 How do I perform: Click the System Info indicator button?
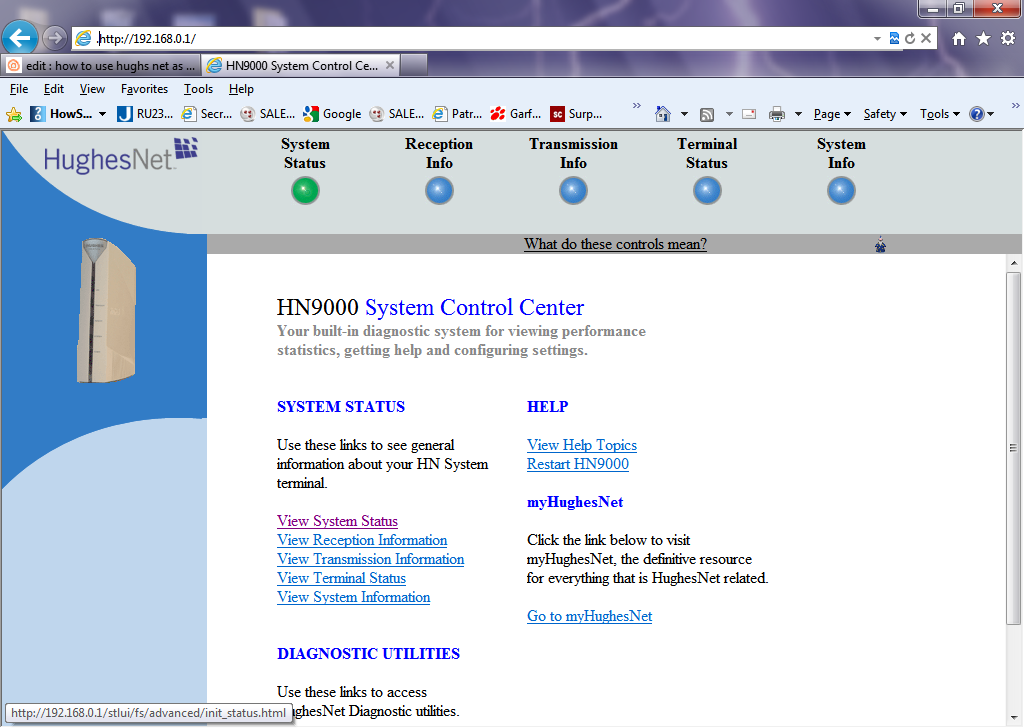coord(841,190)
